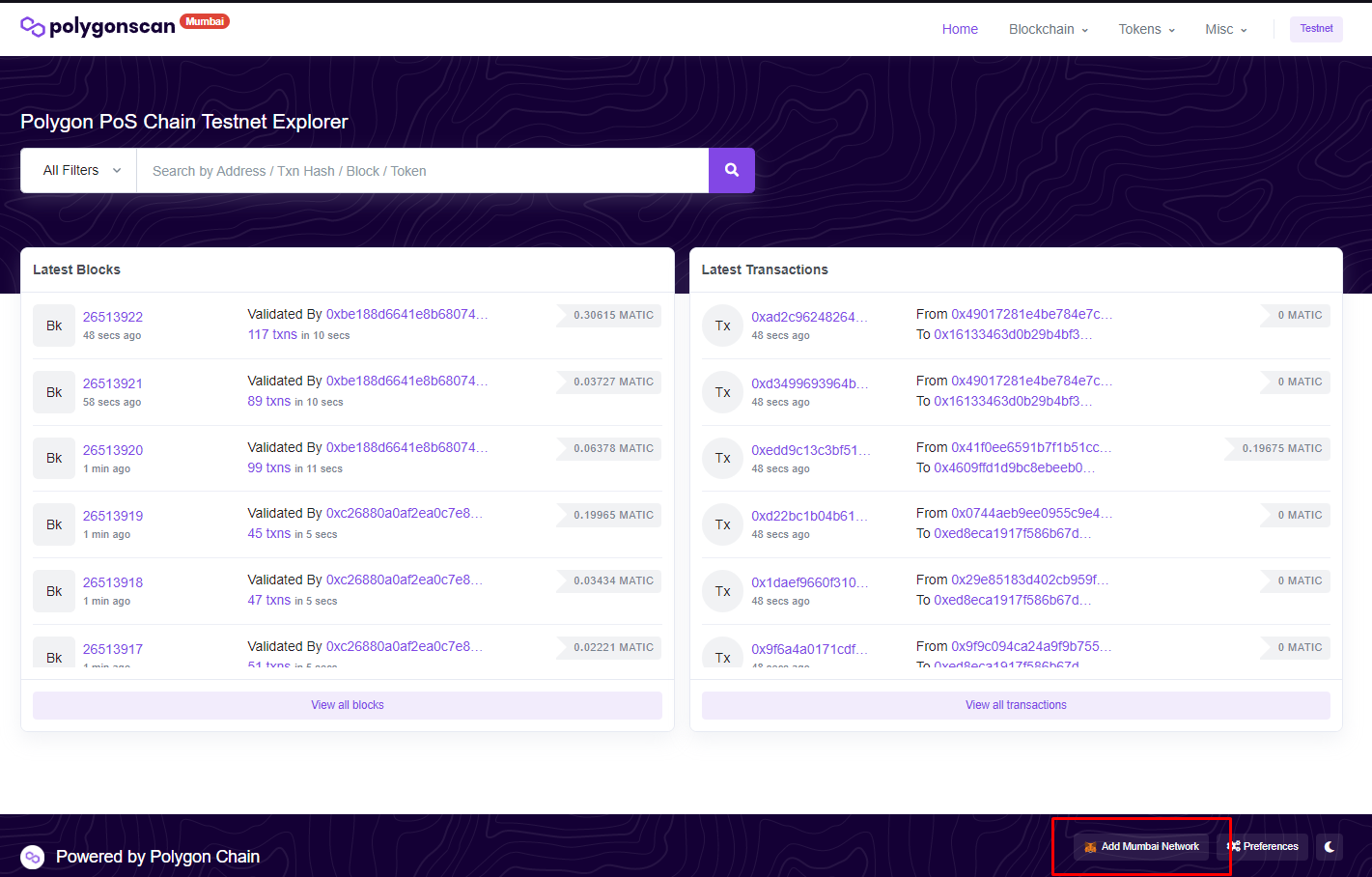Open transaction 0xd22bc1b04b61
The height and width of the screenshot is (877, 1372).
[809, 516]
